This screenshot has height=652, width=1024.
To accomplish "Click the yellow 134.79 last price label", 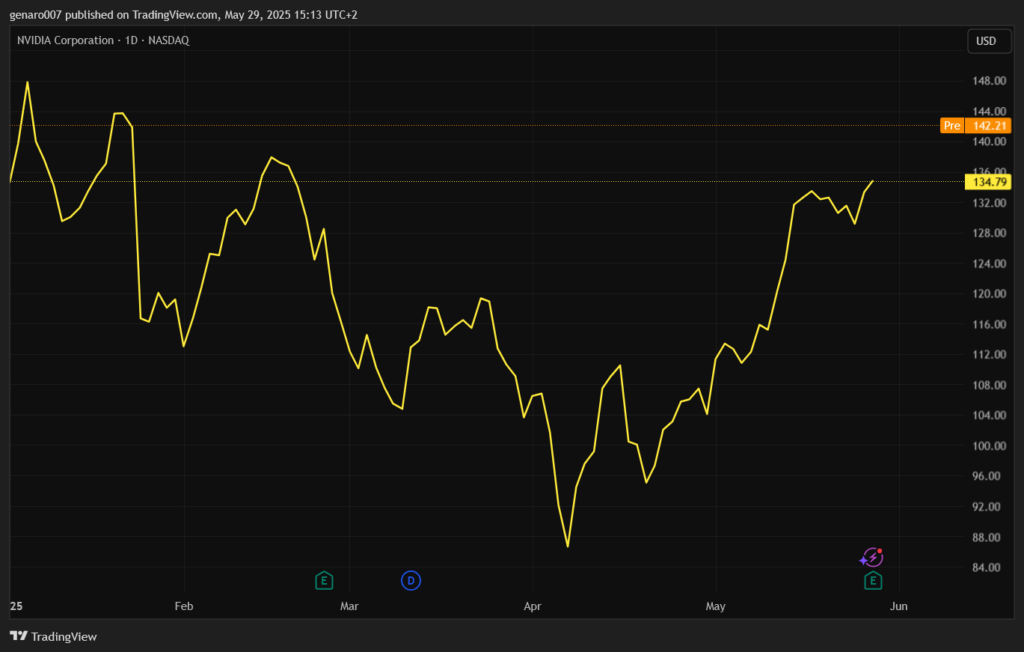I will tap(988, 182).
